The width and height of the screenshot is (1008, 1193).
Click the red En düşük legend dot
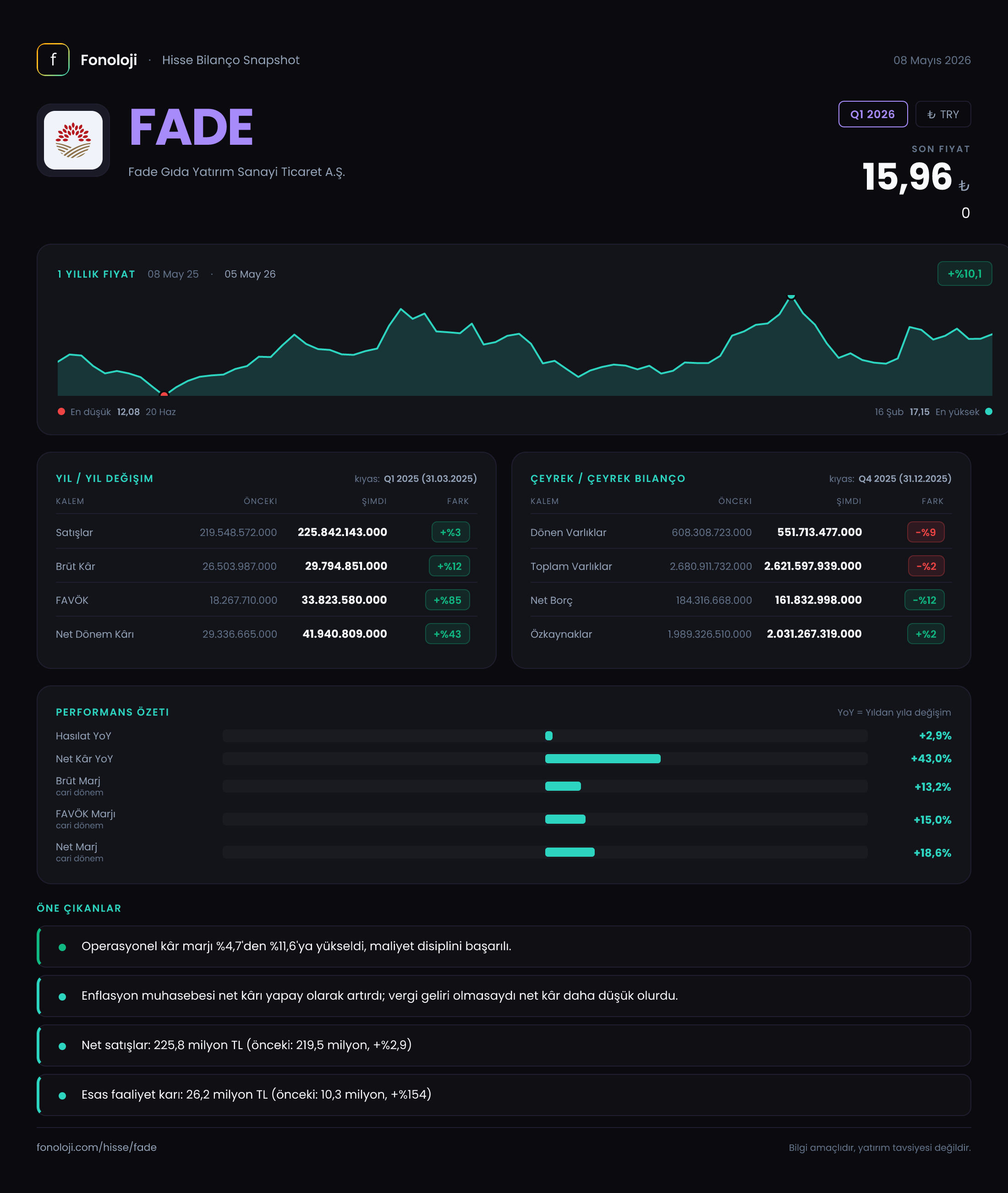pyautogui.click(x=61, y=411)
